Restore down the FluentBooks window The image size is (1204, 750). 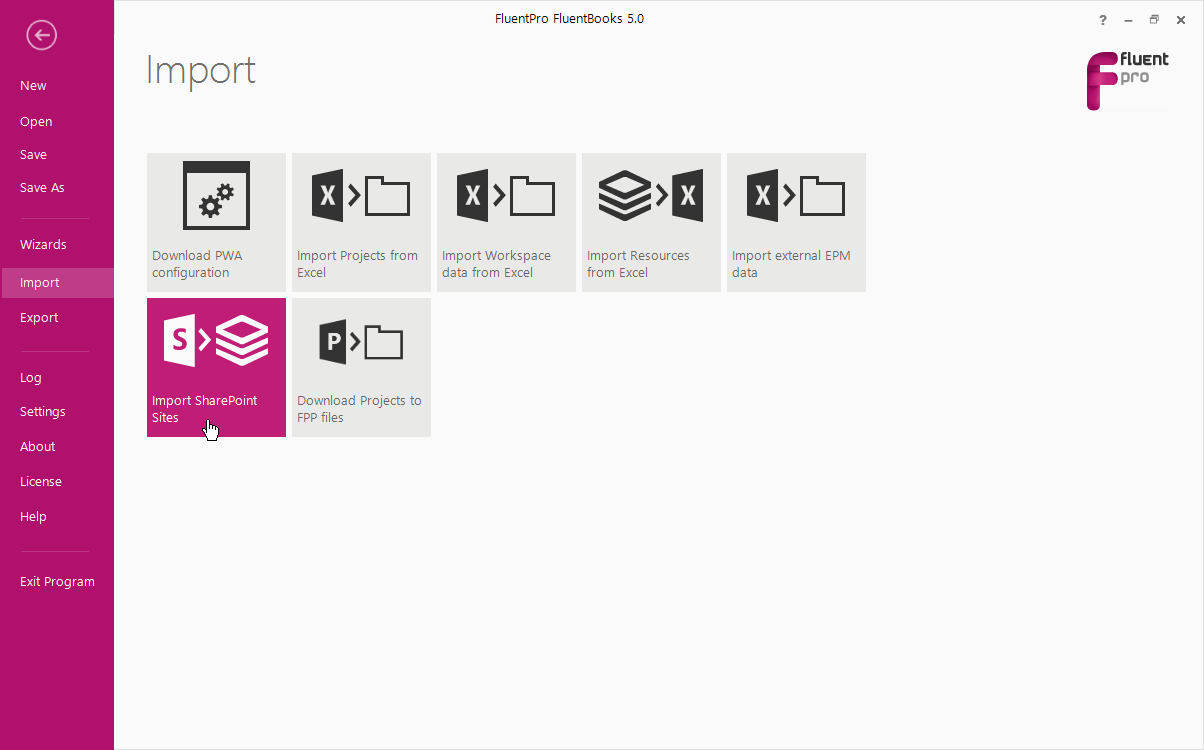pyautogui.click(x=1154, y=20)
